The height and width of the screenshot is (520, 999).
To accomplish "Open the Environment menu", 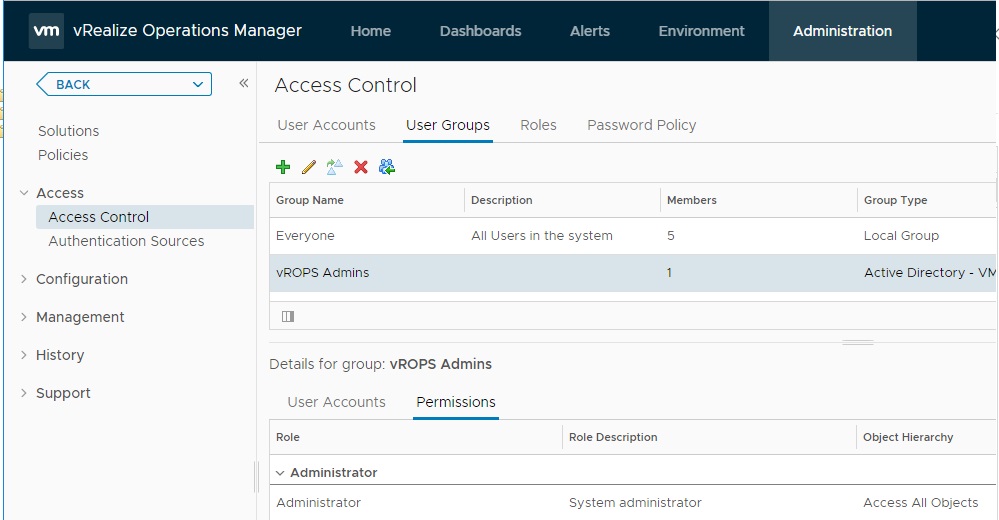I will pyautogui.click(x=701, y=31).
